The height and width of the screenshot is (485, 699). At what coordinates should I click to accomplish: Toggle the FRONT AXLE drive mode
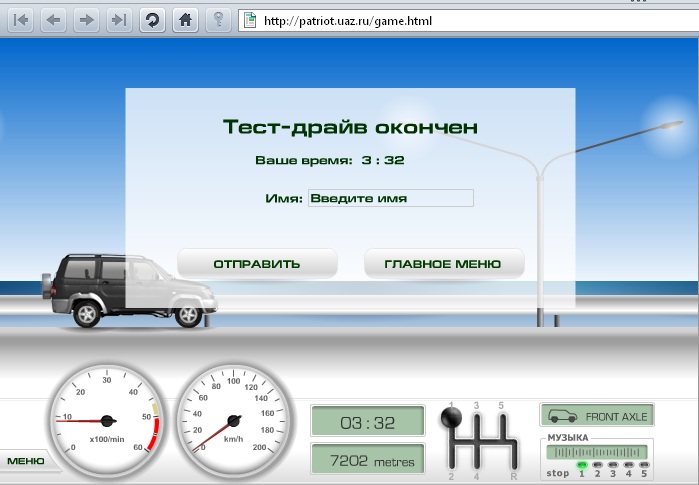(x=596, y=415)
